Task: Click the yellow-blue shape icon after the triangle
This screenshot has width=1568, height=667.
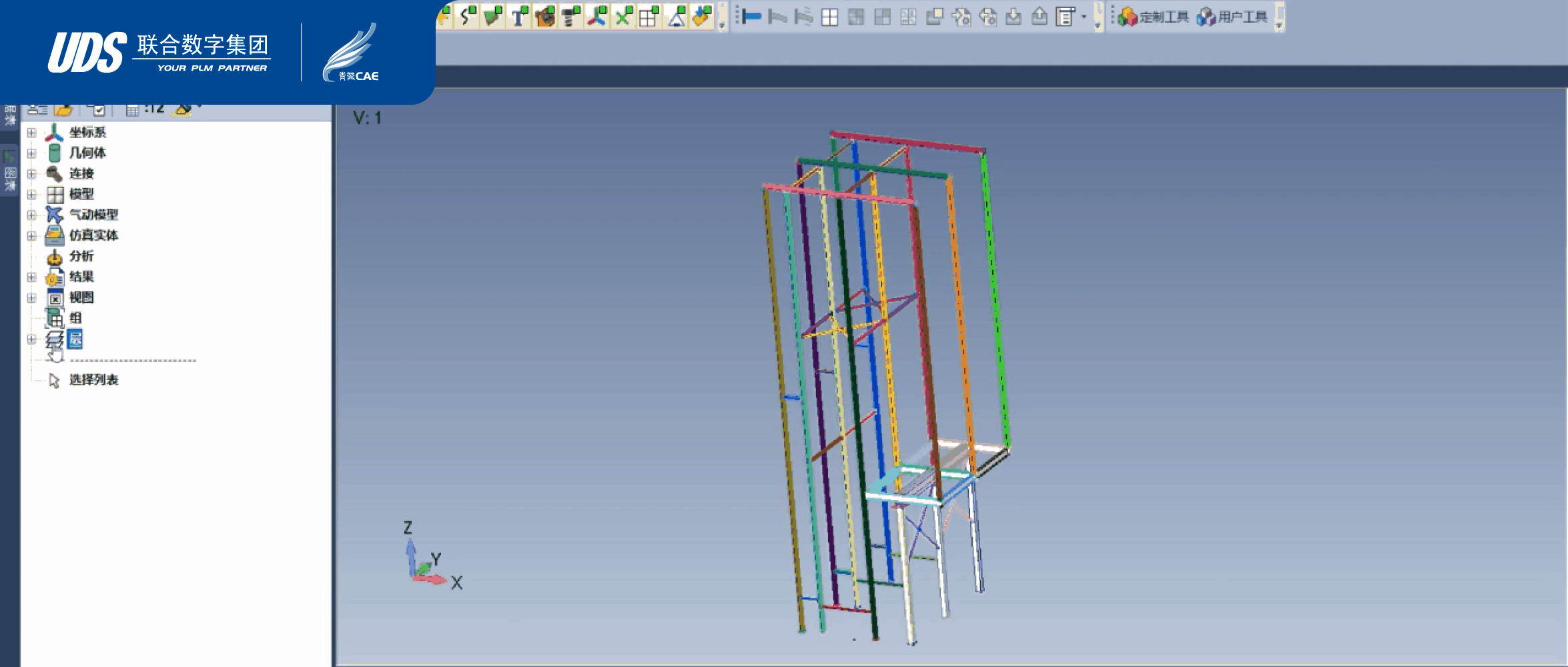Action: coord(701,16)
